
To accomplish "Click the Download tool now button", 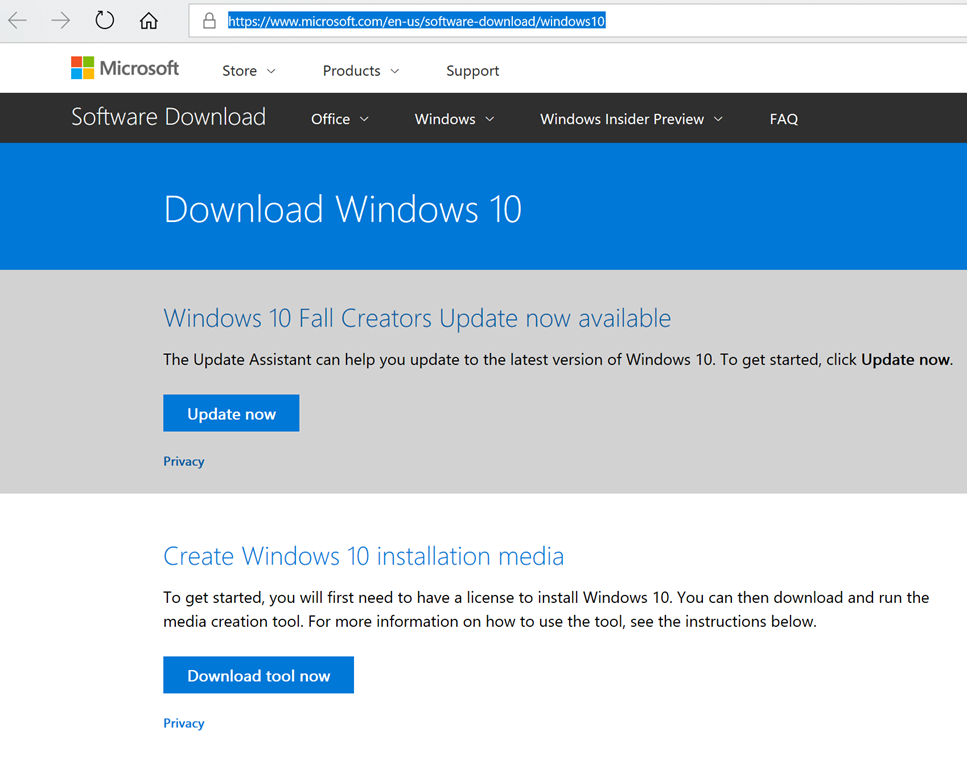I will (x=258, y=676).
